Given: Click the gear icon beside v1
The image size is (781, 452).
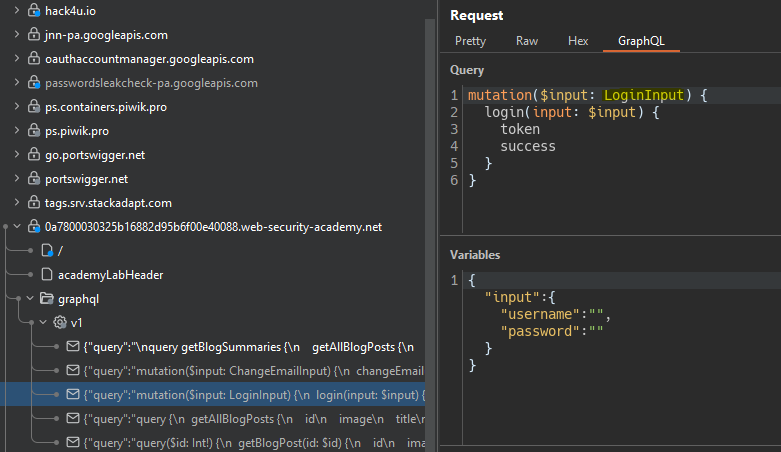Looking at the screenshot, I should pyautogui.click(x=59, y=322).
